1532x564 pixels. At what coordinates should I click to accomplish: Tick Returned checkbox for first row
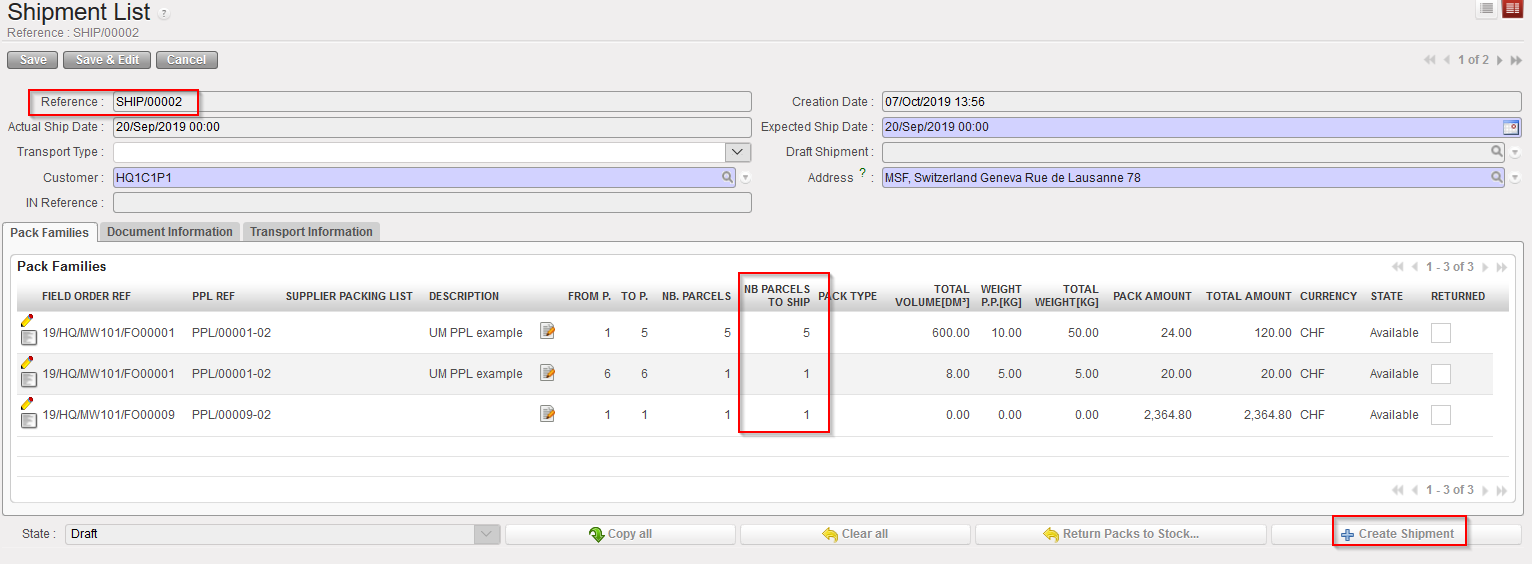[1440, 333]
